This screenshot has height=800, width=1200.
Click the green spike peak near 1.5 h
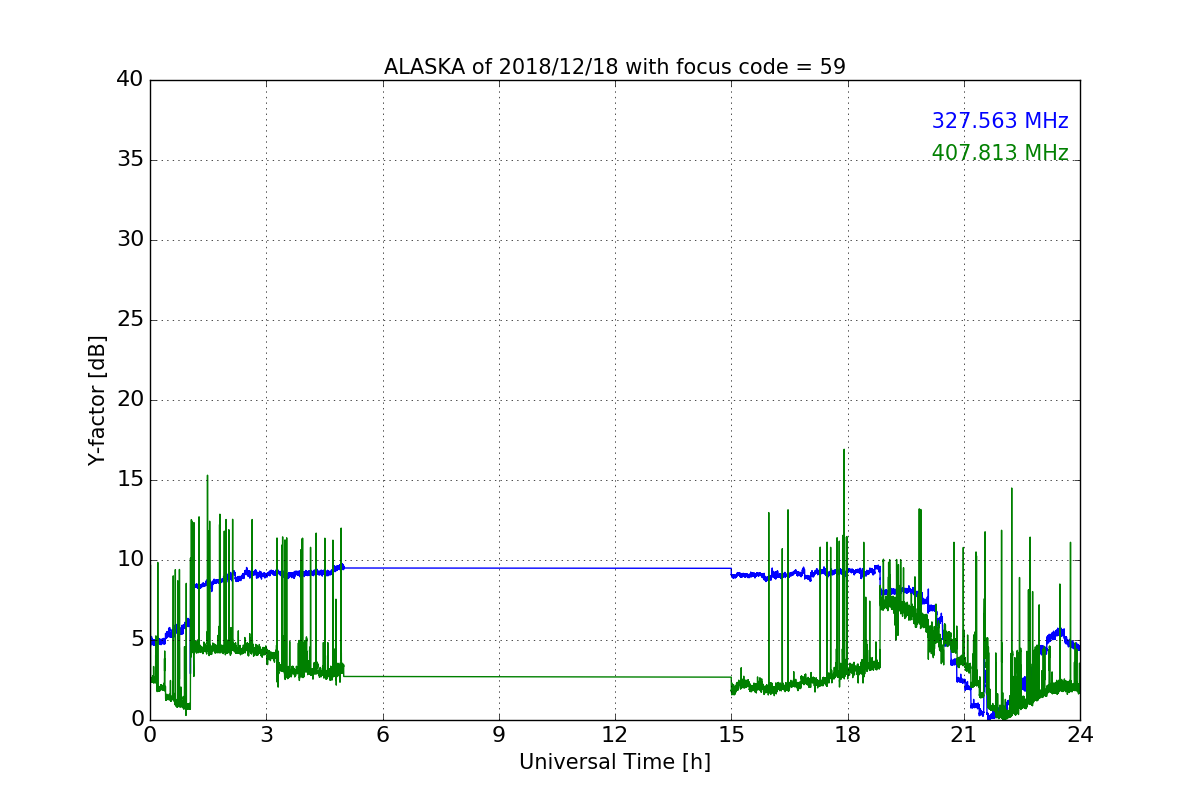pos(207,478)
